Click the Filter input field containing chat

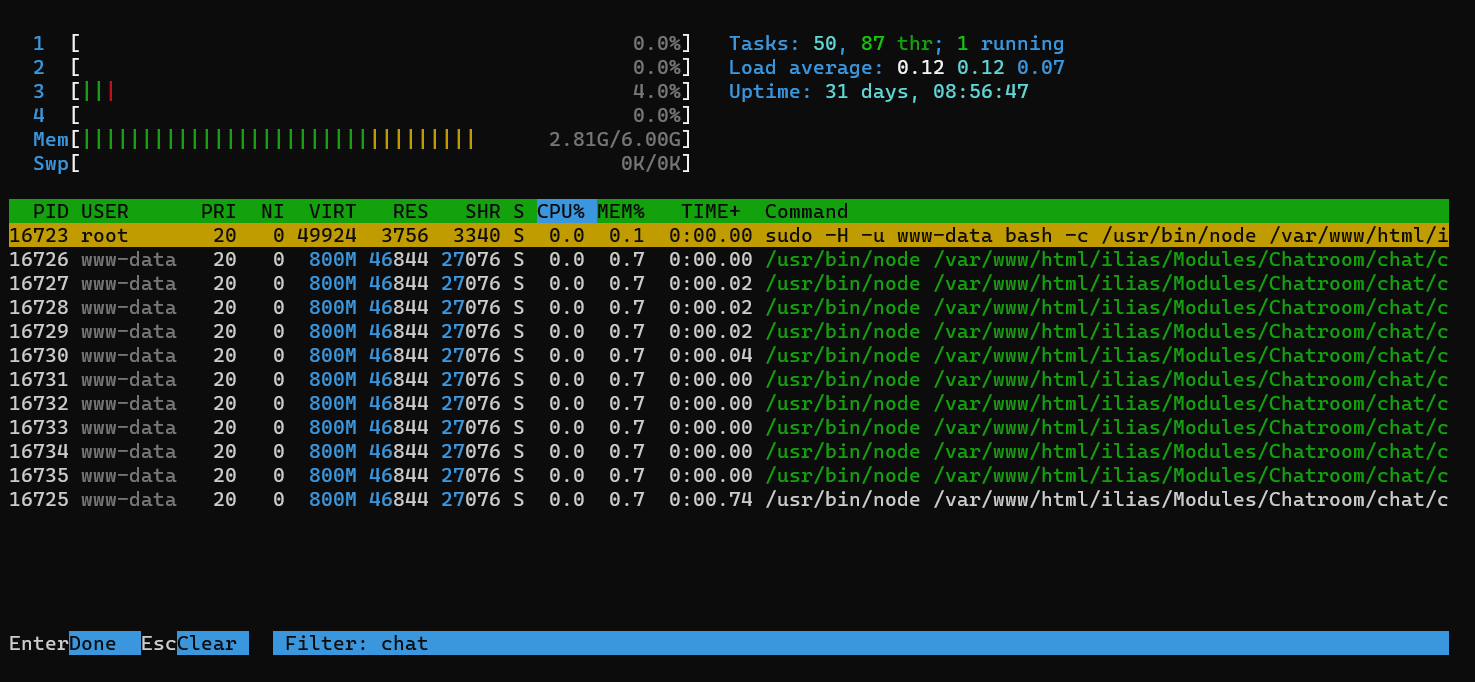coord(860,643)
